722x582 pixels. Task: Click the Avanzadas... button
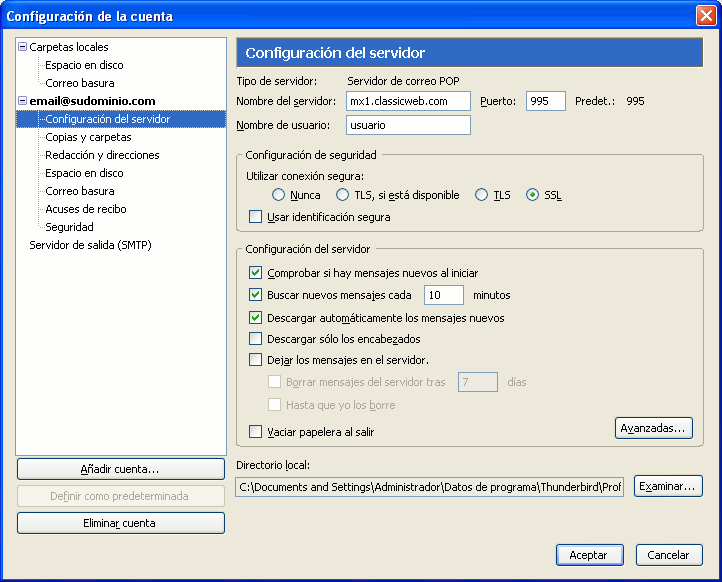653,428
